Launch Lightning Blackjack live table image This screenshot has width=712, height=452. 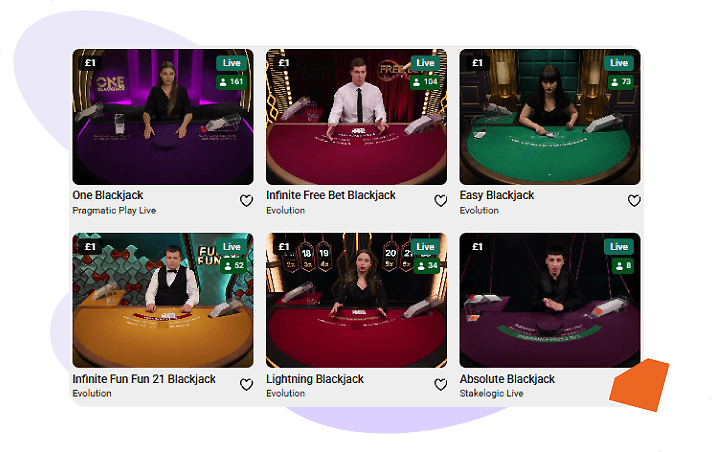coord(356,300)
